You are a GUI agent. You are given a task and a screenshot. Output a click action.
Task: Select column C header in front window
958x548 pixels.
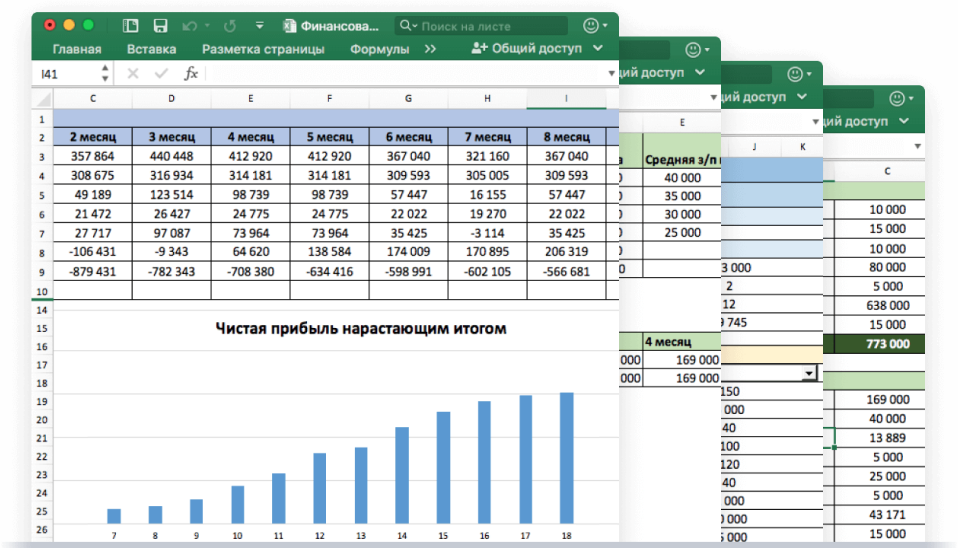93,98
